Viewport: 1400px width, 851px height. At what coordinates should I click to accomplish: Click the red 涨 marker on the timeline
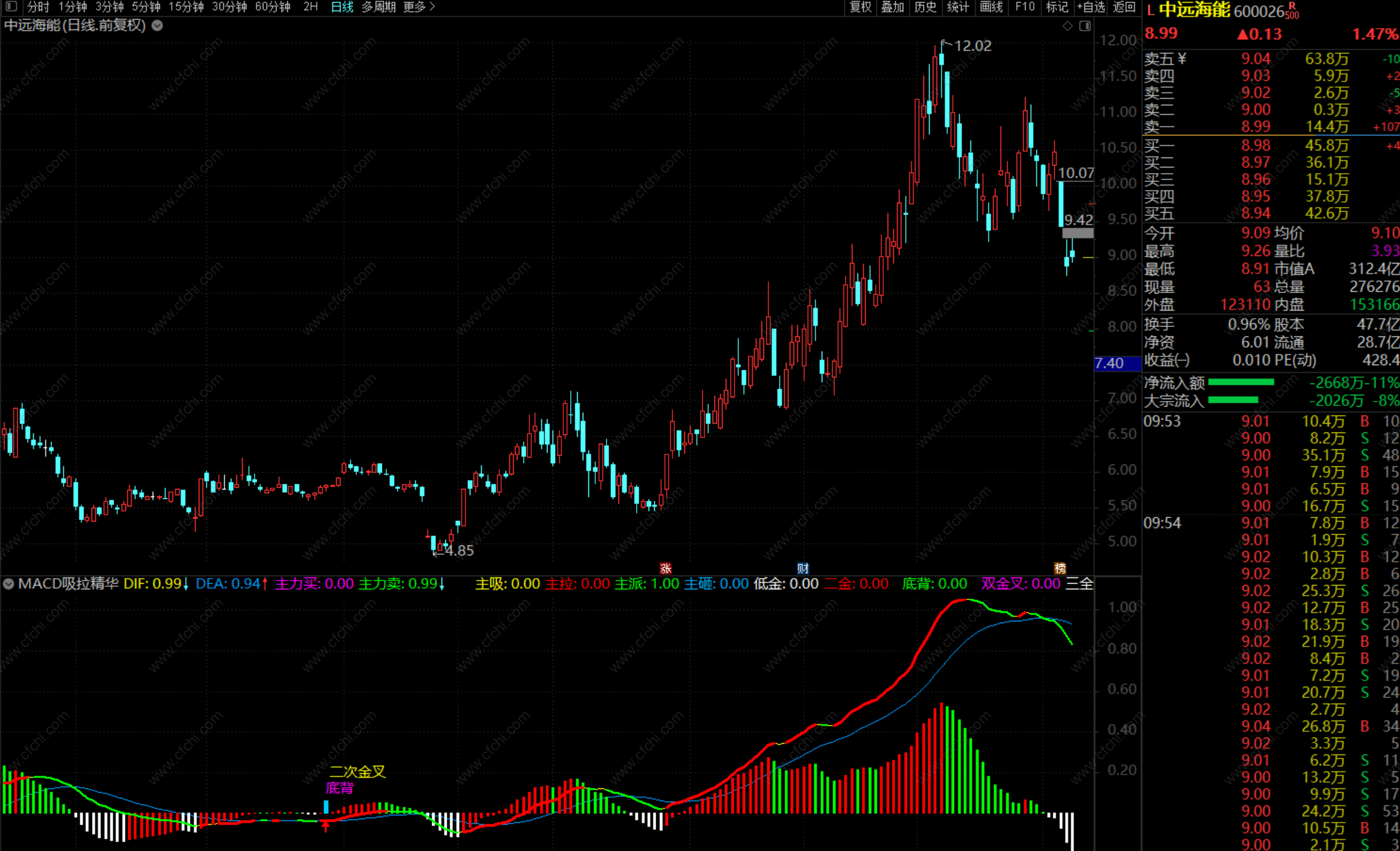tap(666, 568)
